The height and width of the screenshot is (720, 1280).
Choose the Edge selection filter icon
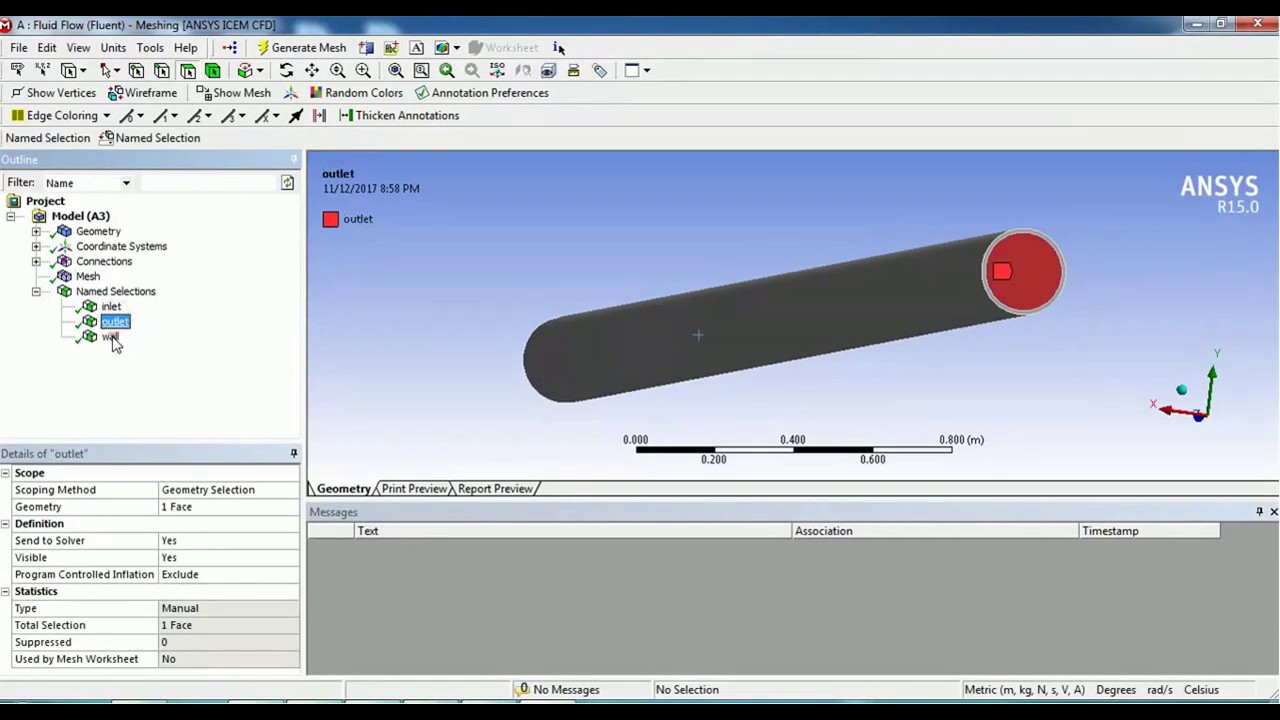(x=161, y=70)
